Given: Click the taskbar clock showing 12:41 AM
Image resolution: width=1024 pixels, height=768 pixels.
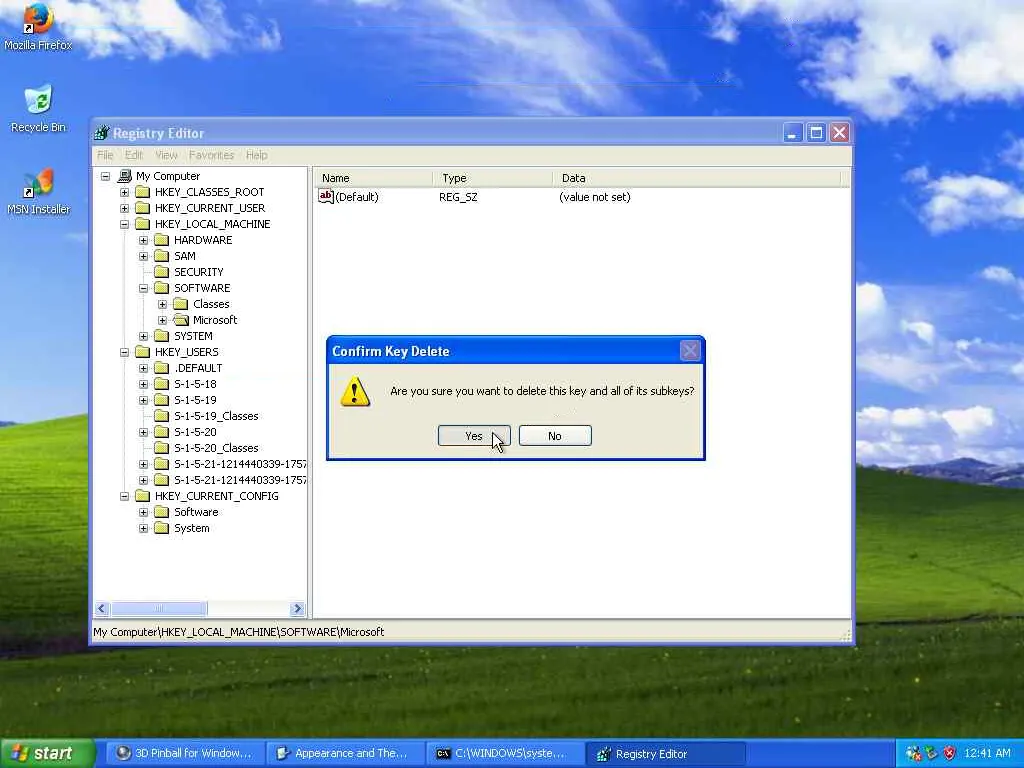Looking at the screenshot, I should (987, 753).
